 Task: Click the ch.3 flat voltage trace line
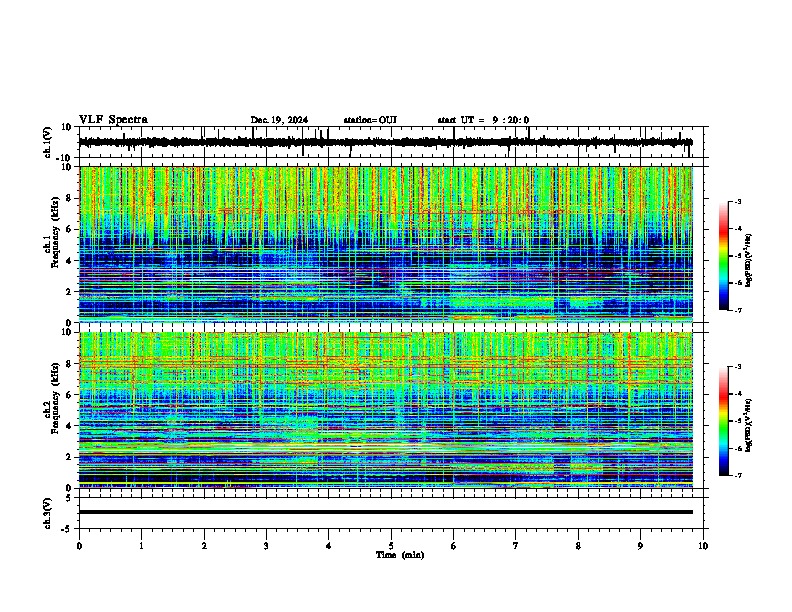click(386, 512)
